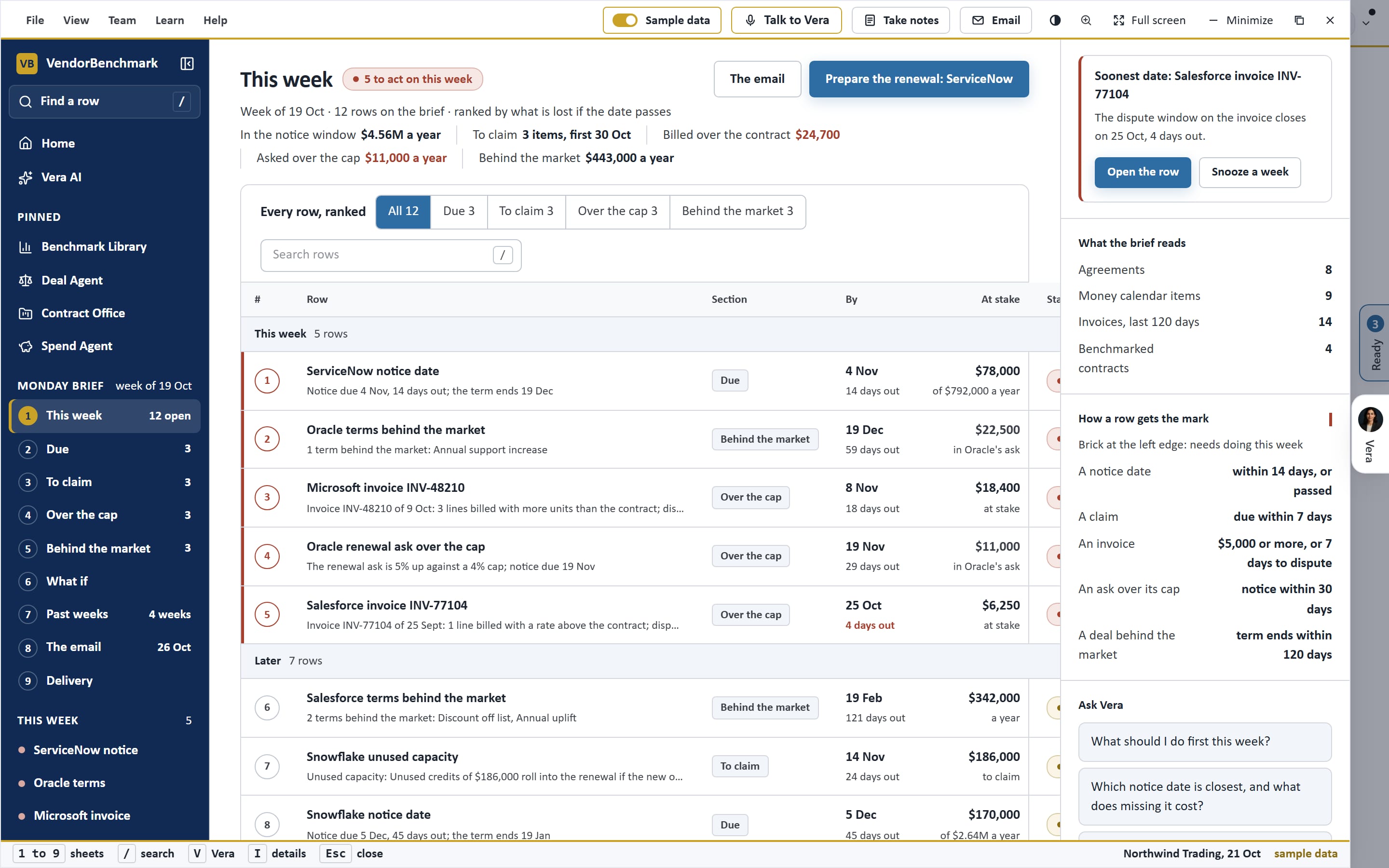Click the zoom magnifier icon in the toolbar
The height and width of the screenshot is (868, 1389).
tap(1086, 20)
